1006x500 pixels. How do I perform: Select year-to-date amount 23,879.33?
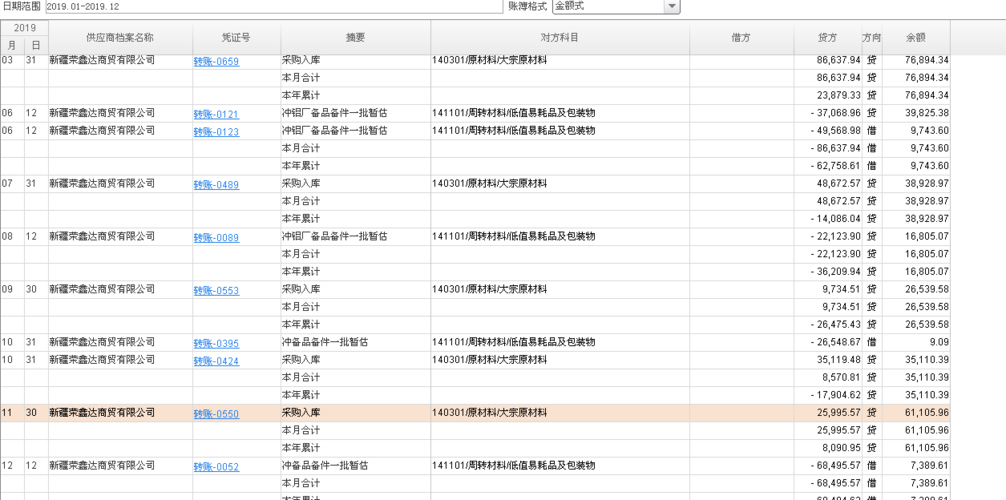pos(838,96)
